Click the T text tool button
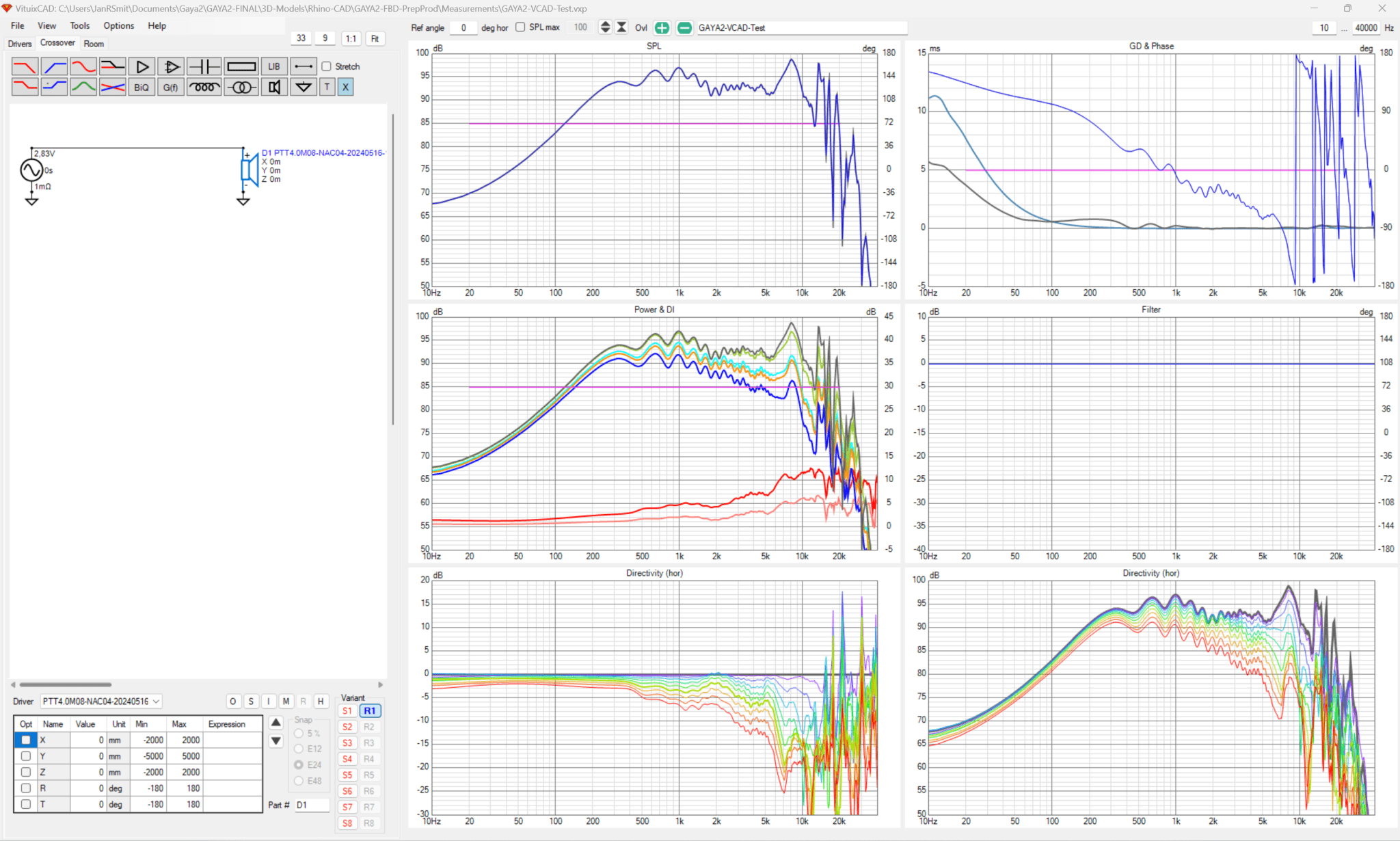The height and width of the screenshot is (841, 1400). pyautogui.click(x=327, y=87)
